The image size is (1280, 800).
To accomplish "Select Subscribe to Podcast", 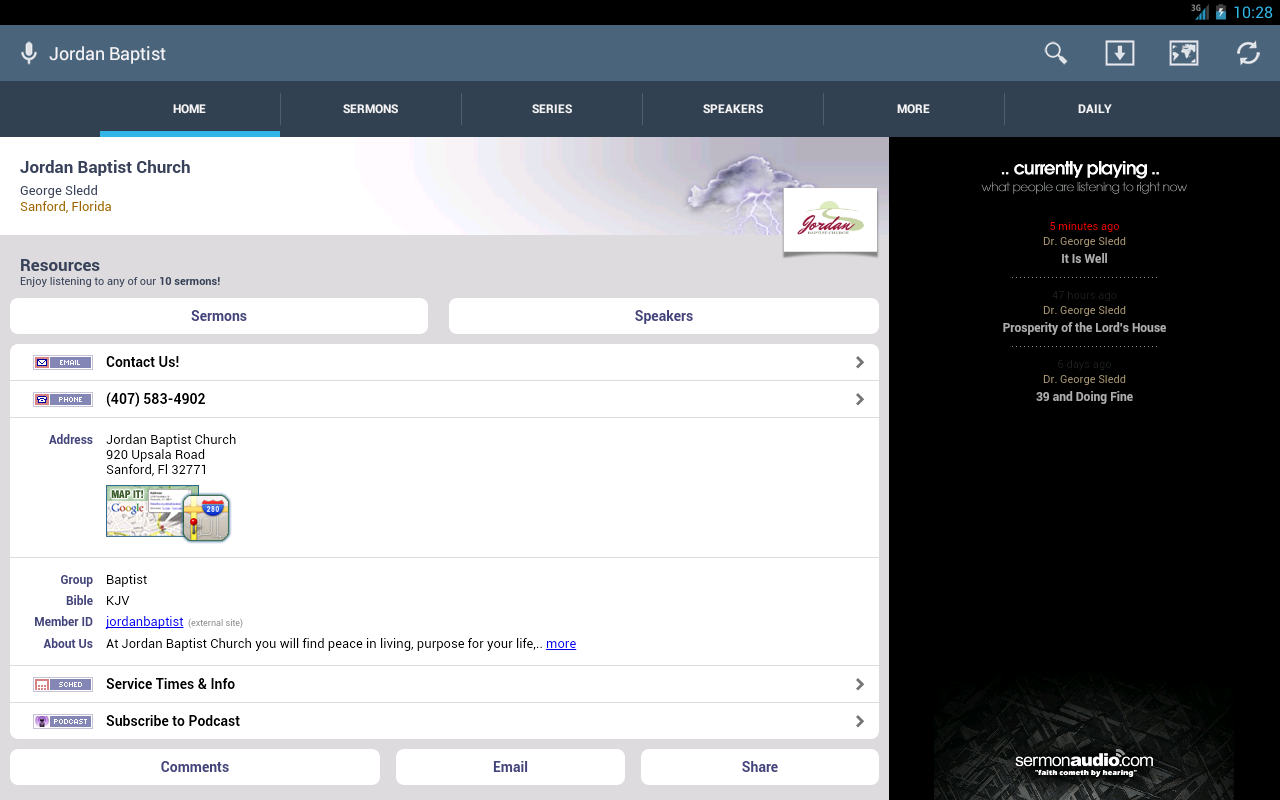I will click(x=444, y=721).
